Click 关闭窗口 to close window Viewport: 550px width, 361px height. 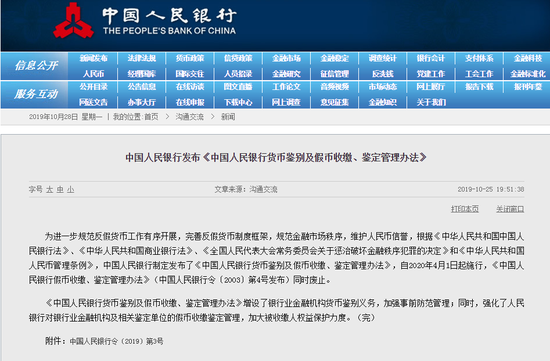[510, 209]
